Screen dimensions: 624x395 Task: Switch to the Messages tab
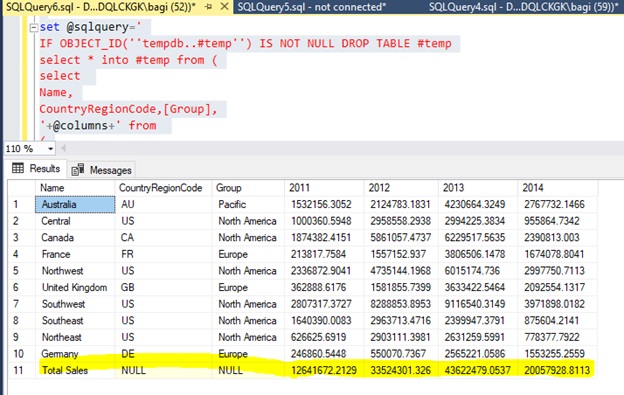tap(101, 170)
